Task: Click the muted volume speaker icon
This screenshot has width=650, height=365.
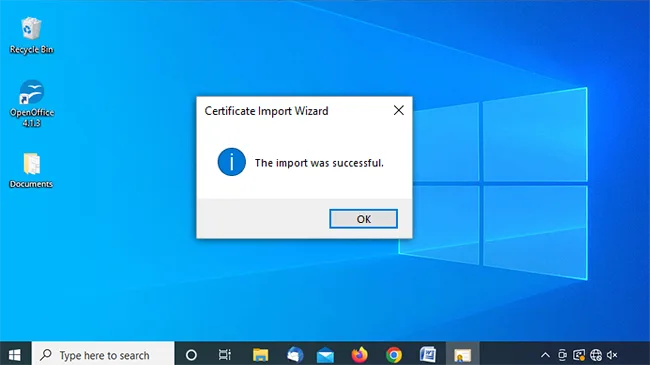Action: (x=612, y=355)
